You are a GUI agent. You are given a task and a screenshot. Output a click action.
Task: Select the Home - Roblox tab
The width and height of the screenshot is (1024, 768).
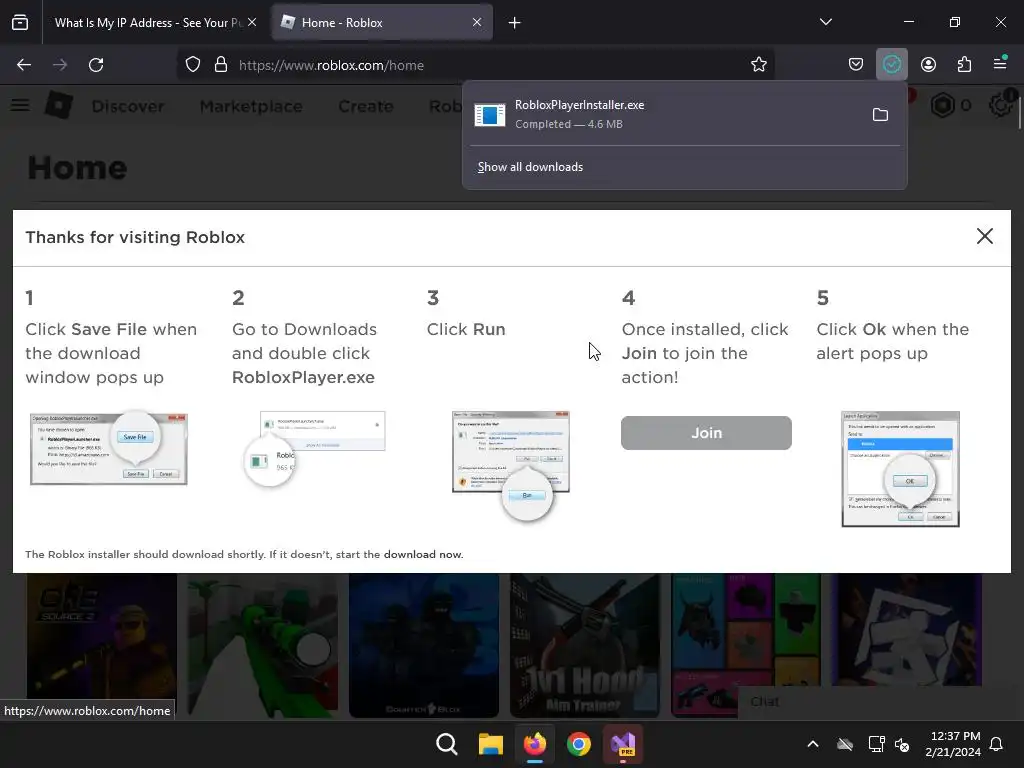[x=381, y=22]
